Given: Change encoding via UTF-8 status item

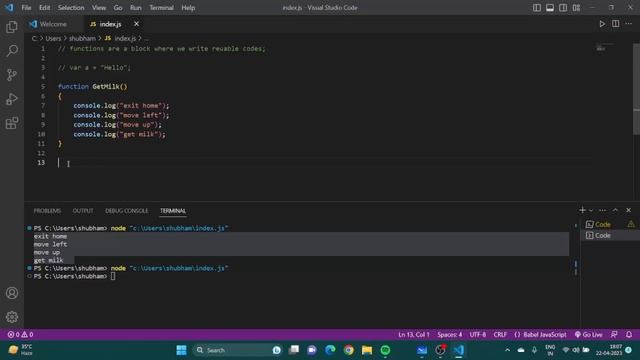Looking at the screenshot, I should [478, 334].
